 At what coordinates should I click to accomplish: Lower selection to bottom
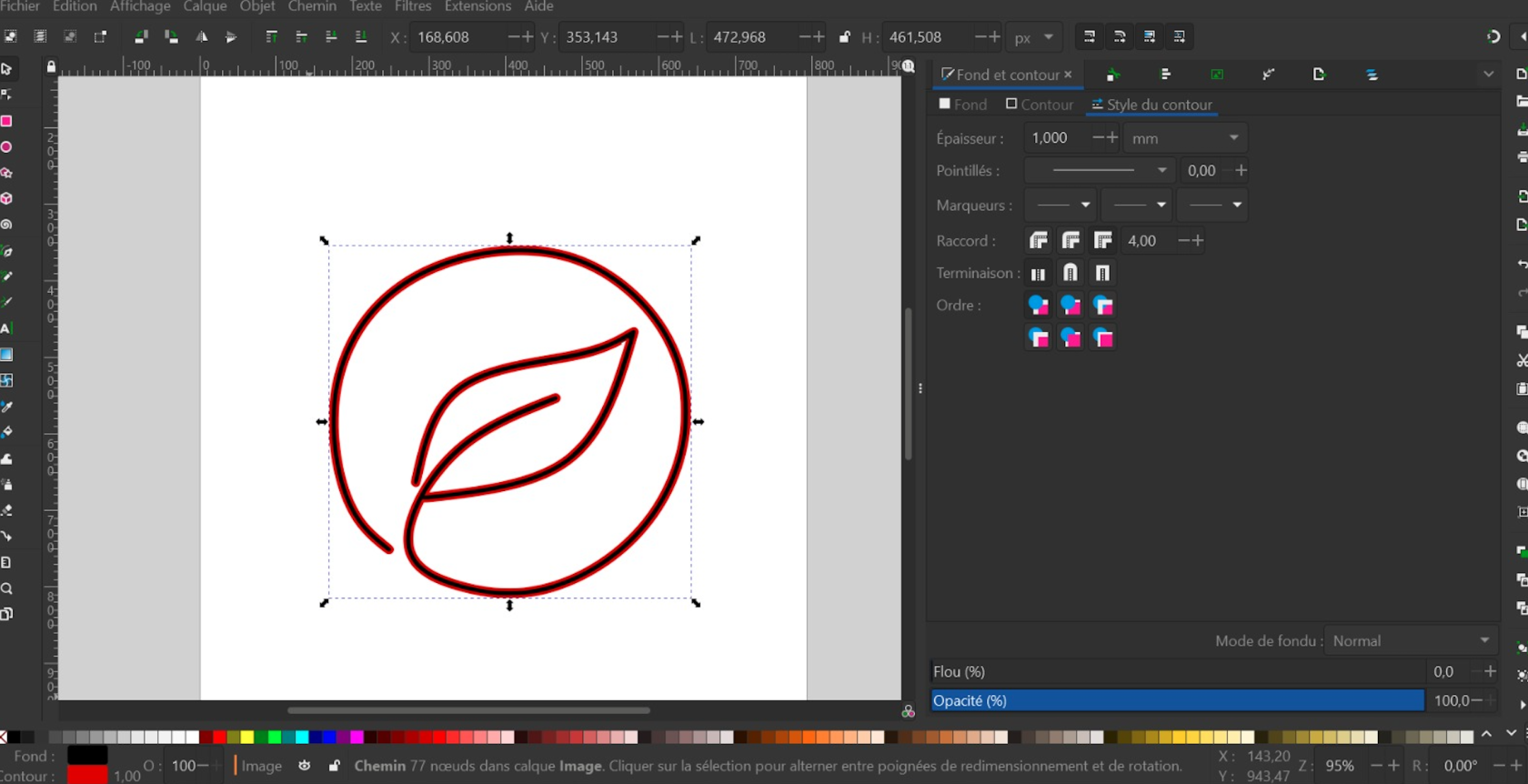(x=361, y=36)
